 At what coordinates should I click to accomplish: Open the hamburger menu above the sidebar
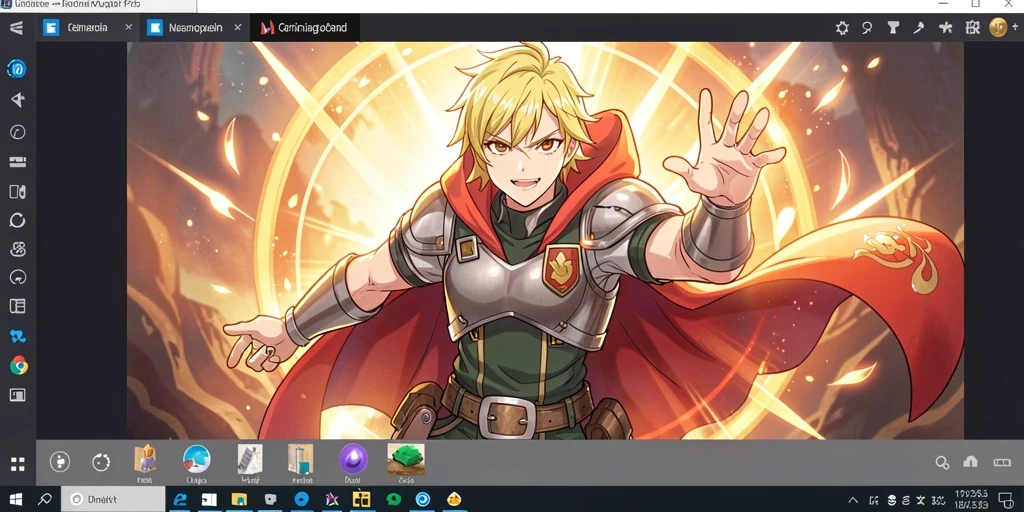pos(17,27)
